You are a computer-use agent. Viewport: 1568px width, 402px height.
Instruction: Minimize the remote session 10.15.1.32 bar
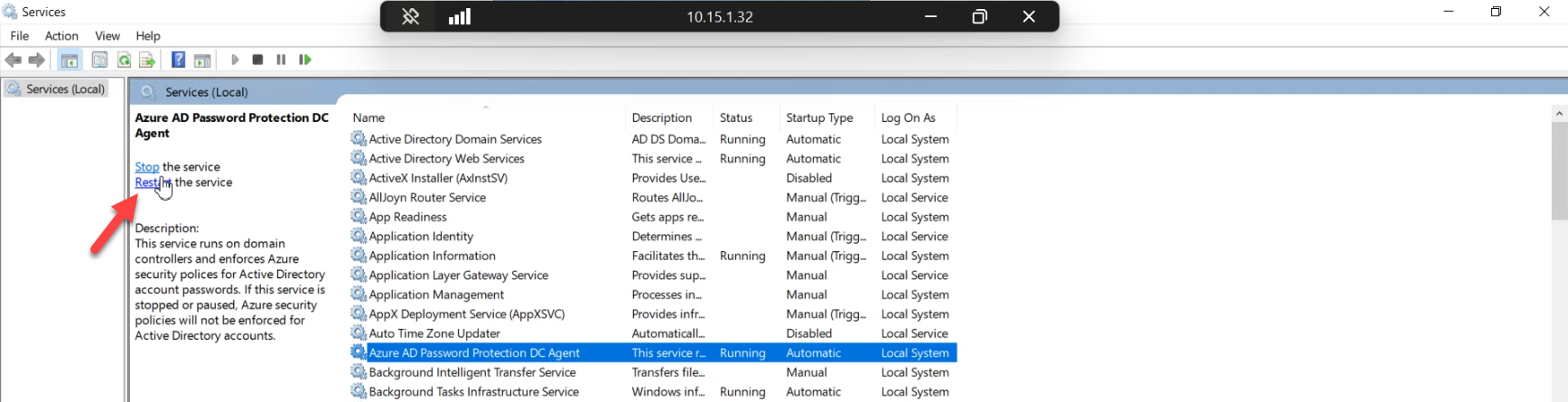click(930, 16)
